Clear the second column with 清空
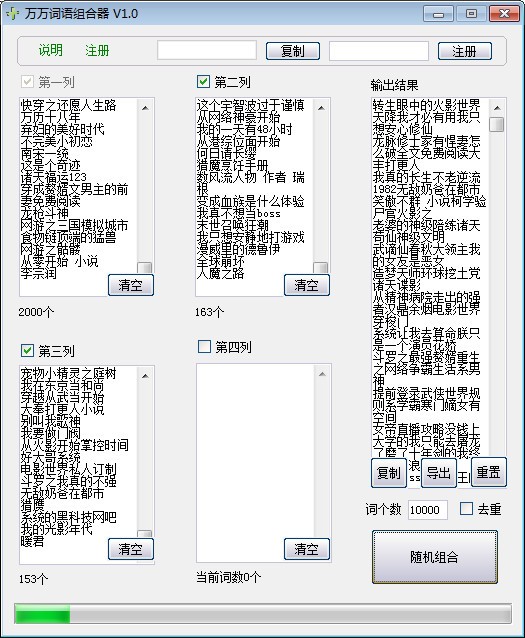 [306, 285]
